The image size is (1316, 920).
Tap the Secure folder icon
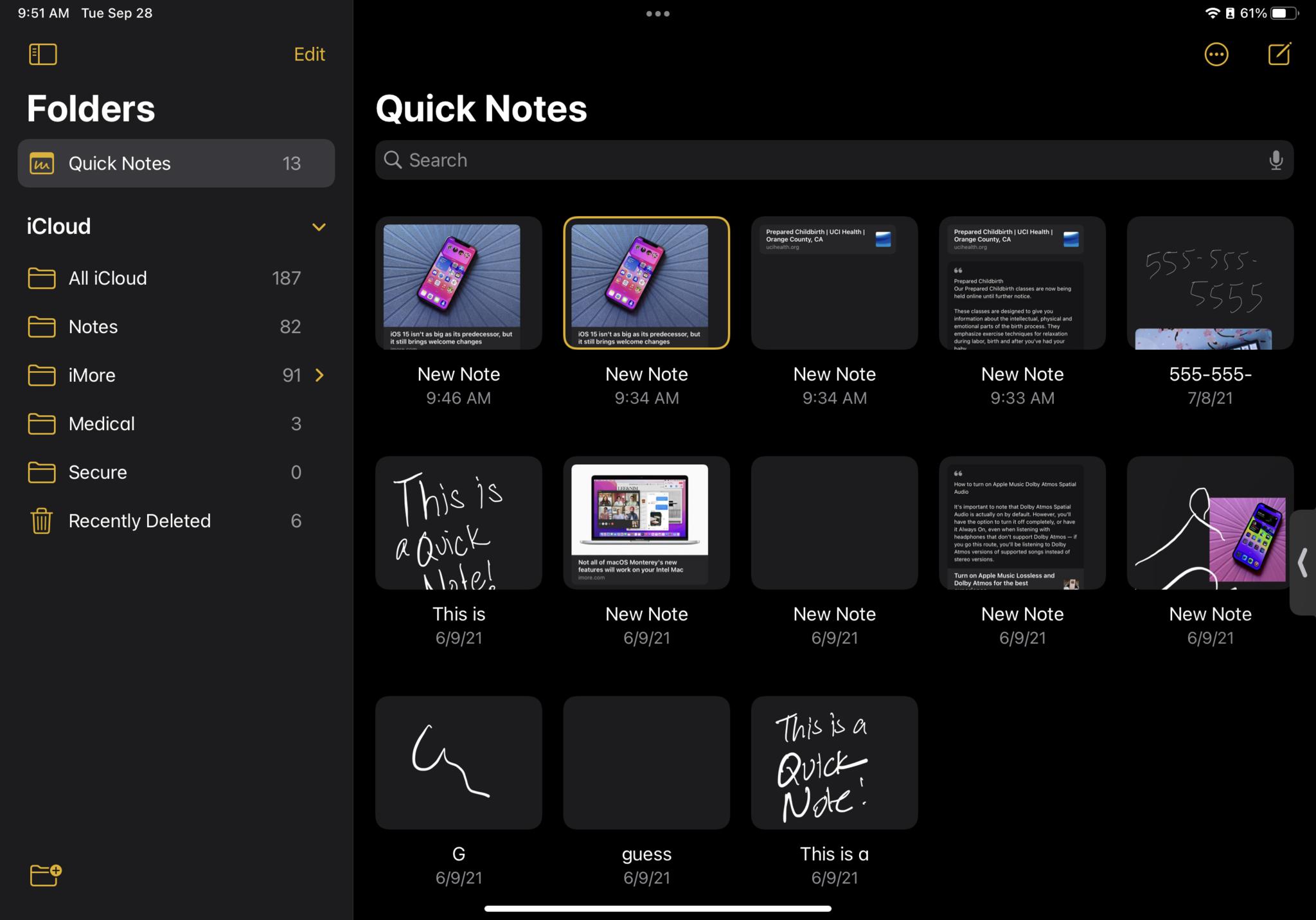click(42, 472)
